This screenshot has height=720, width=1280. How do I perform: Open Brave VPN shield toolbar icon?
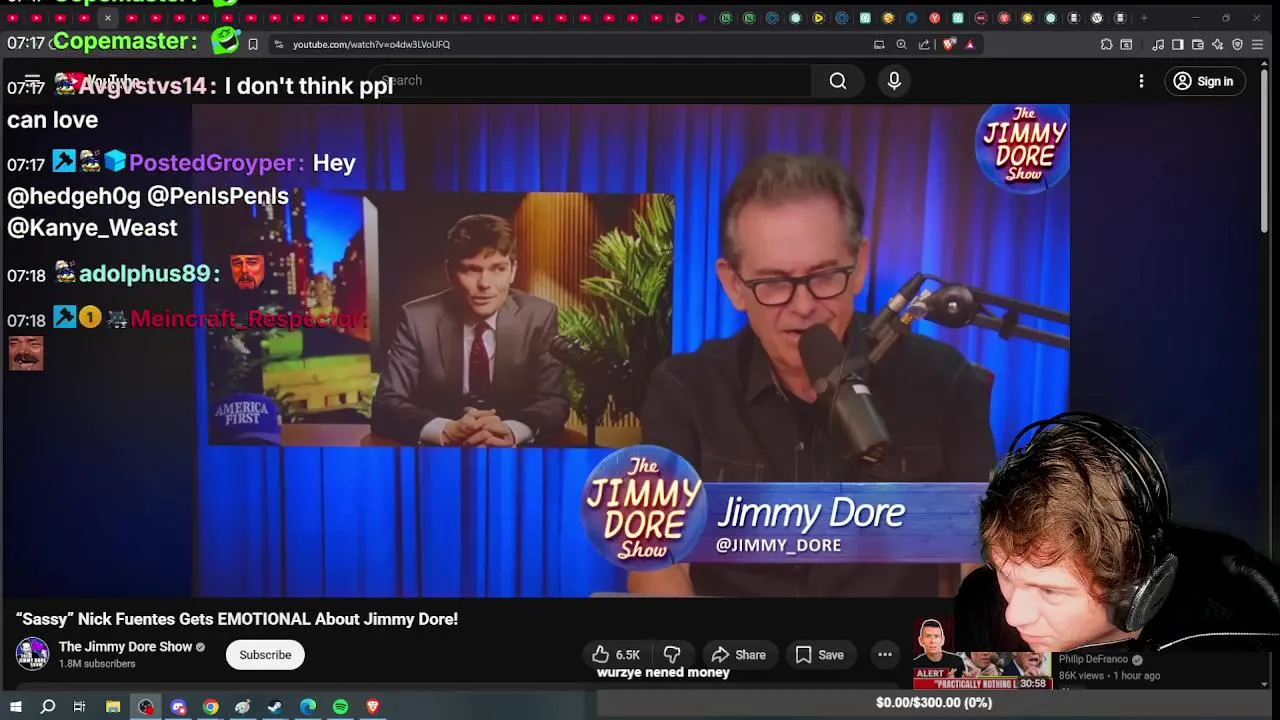[x=1237, y=44]
